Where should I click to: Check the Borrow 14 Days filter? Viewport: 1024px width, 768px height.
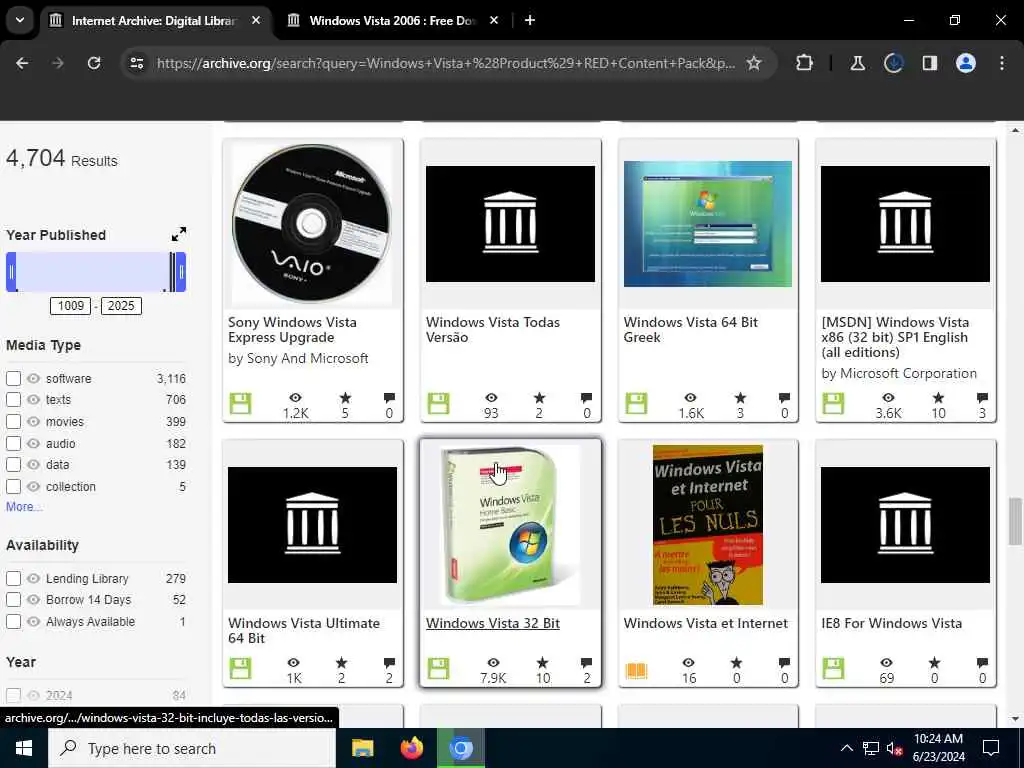point(13,600)
